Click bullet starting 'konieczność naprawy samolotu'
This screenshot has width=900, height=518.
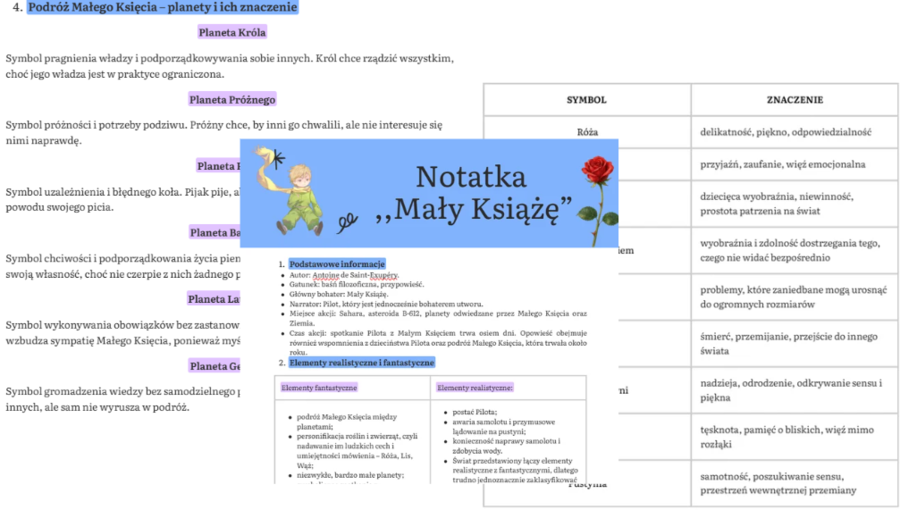pos(506,446)
